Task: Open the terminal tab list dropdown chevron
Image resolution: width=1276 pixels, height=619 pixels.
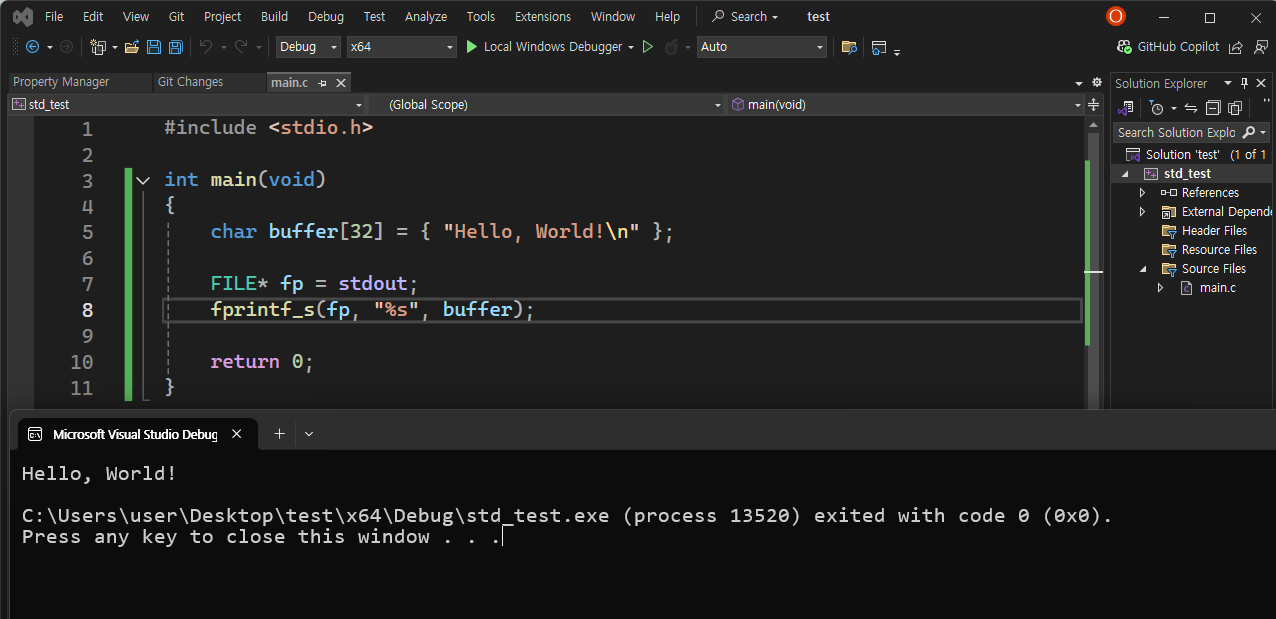Action: 309,434
